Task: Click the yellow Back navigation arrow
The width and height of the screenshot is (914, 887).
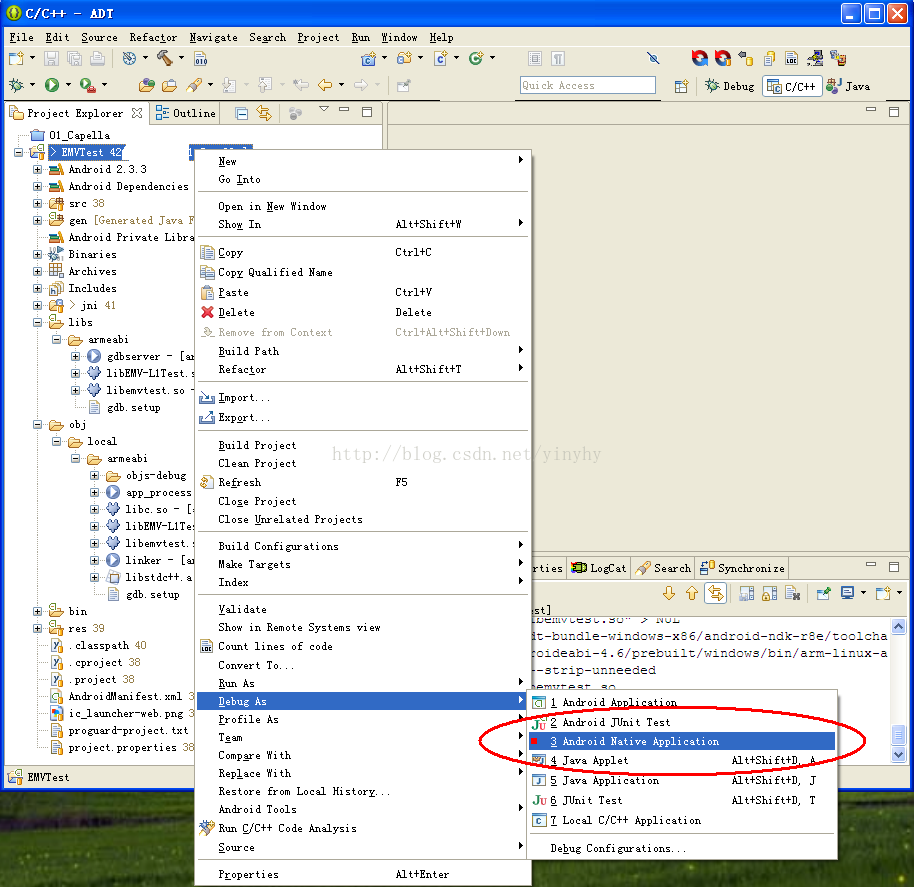Action: [x=325, y=85]
